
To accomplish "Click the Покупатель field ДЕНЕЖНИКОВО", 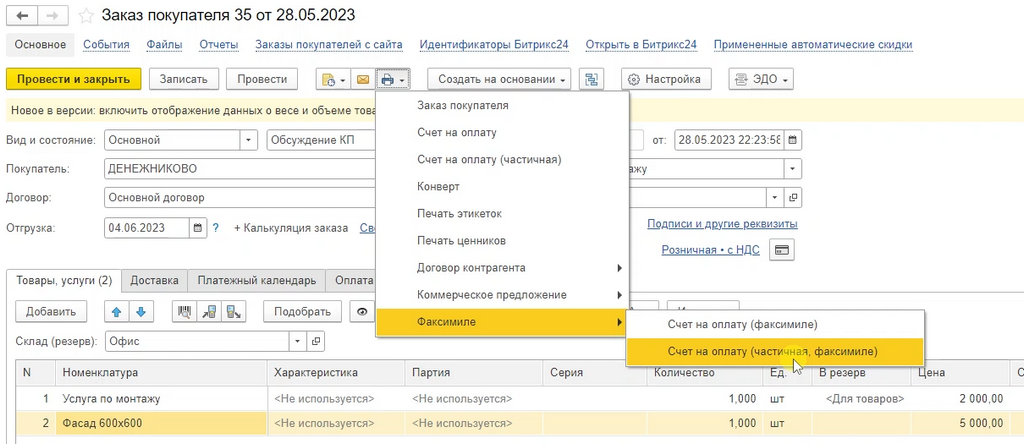I will [240, 169].
